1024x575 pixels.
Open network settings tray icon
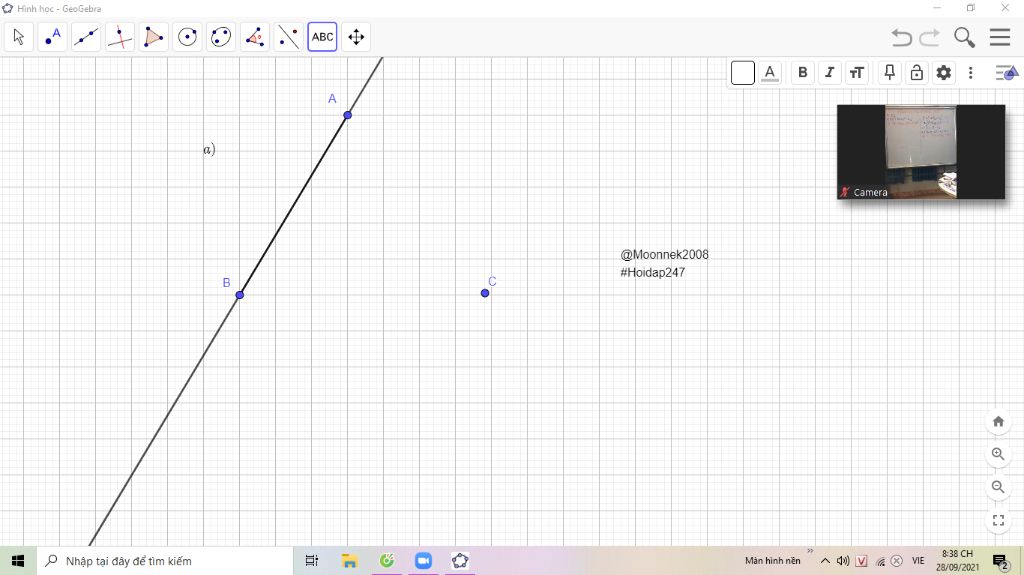(x=880, y=561)
